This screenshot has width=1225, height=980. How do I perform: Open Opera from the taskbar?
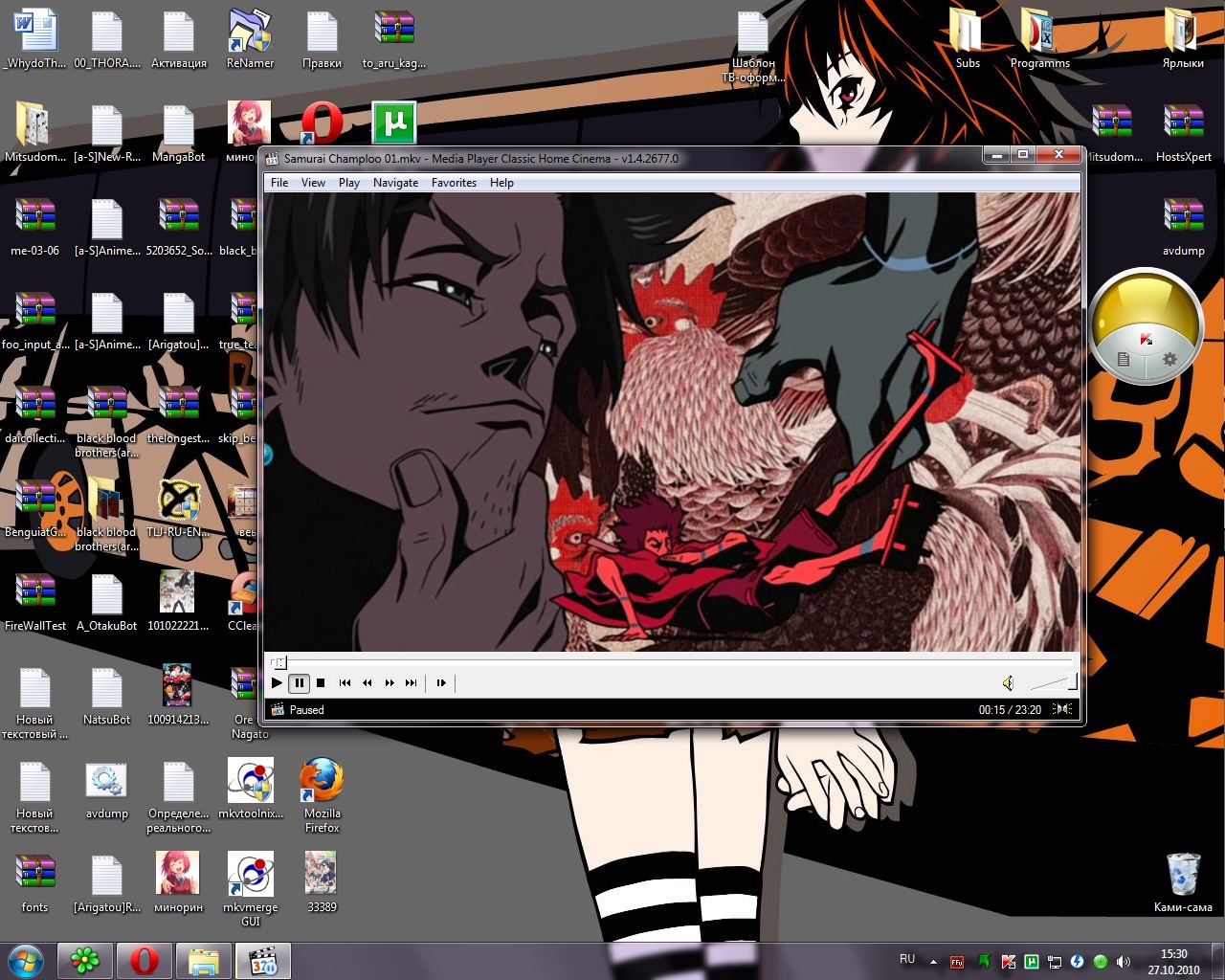(x=145, y=961)
